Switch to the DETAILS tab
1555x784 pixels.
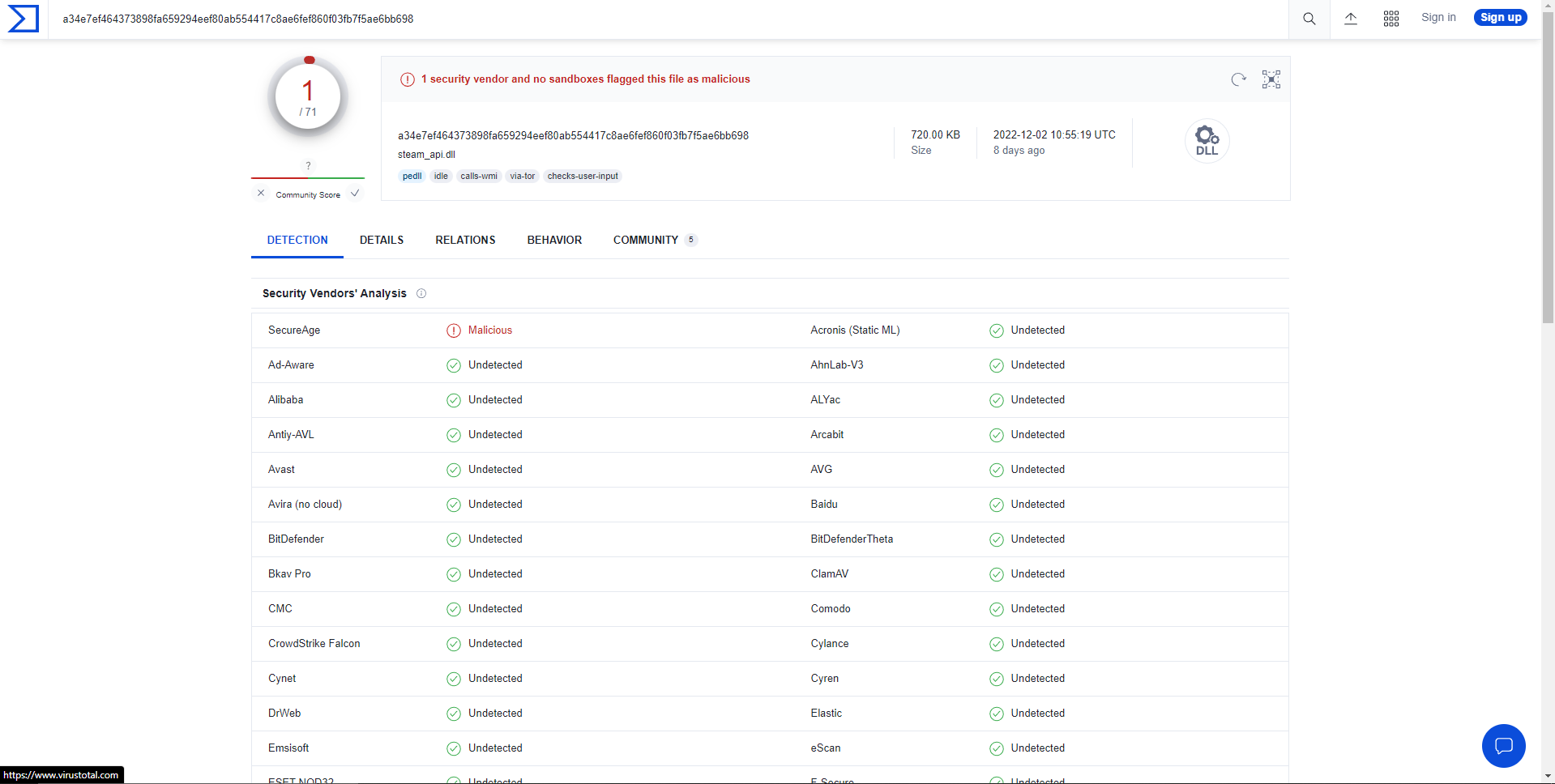point(382,240)
